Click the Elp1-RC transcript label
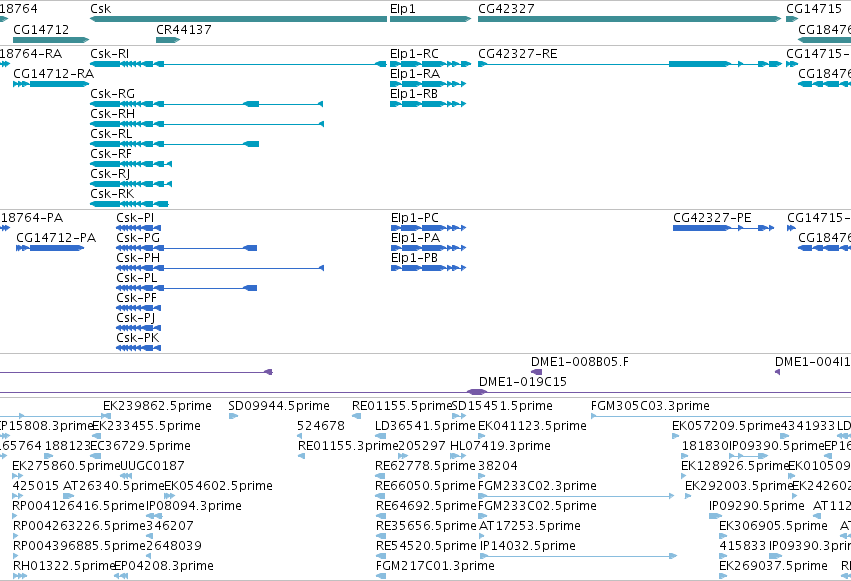 pyautogui.click(x=414, y=54)
